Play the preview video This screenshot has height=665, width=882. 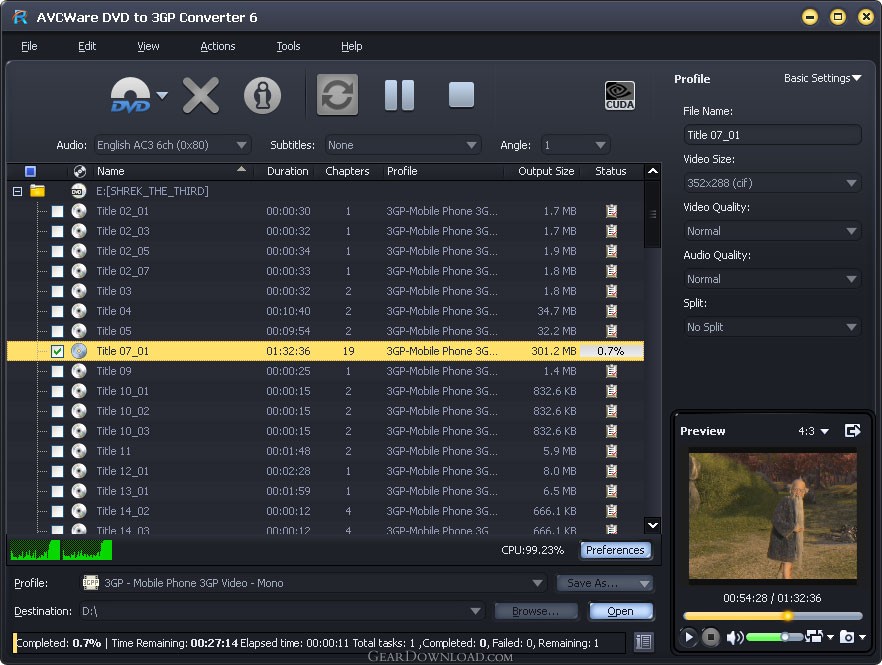[688, 637]
